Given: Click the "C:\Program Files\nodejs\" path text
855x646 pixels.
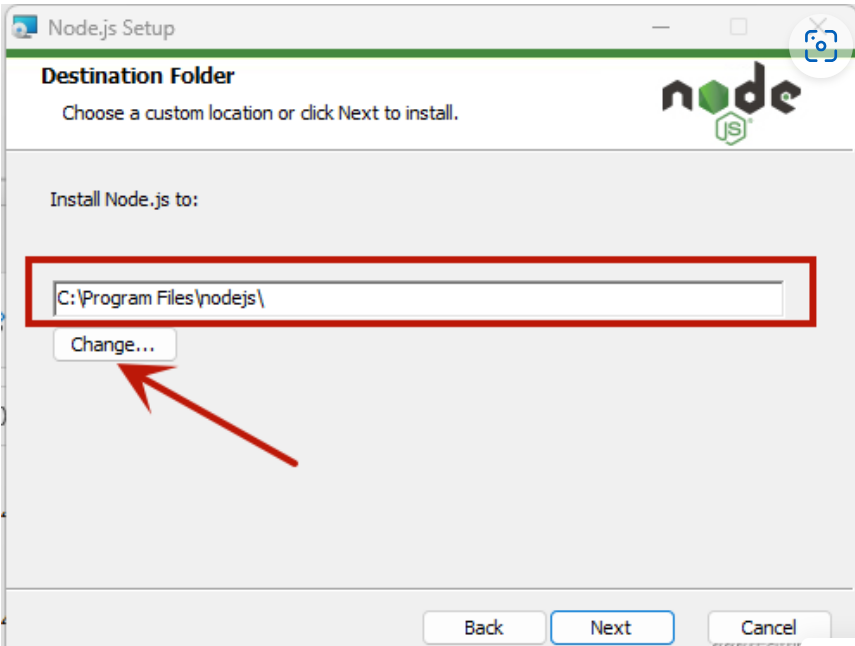Looking at the screenshot, I should click(160, 298).
